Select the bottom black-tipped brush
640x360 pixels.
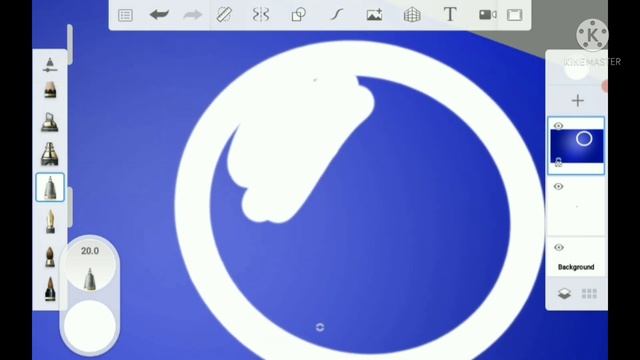pyautogui.click(x=50, y=289)
